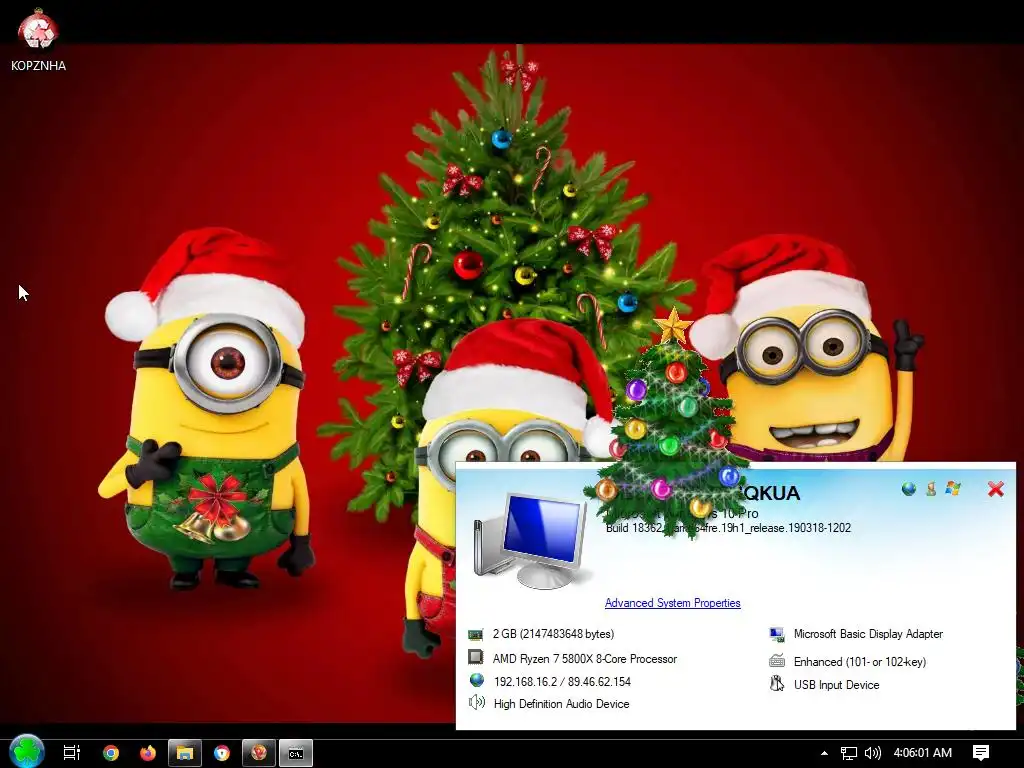Click the shamrock Start orb

[27, 752]
